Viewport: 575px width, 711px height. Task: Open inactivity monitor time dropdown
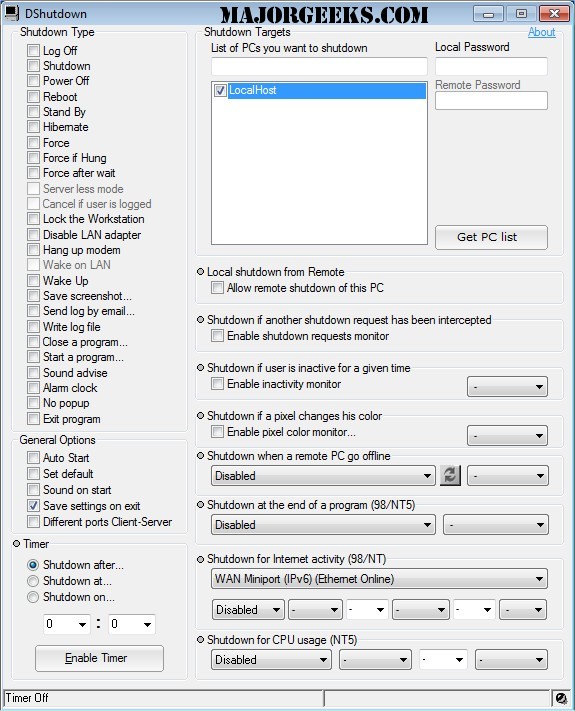[507, 387]
